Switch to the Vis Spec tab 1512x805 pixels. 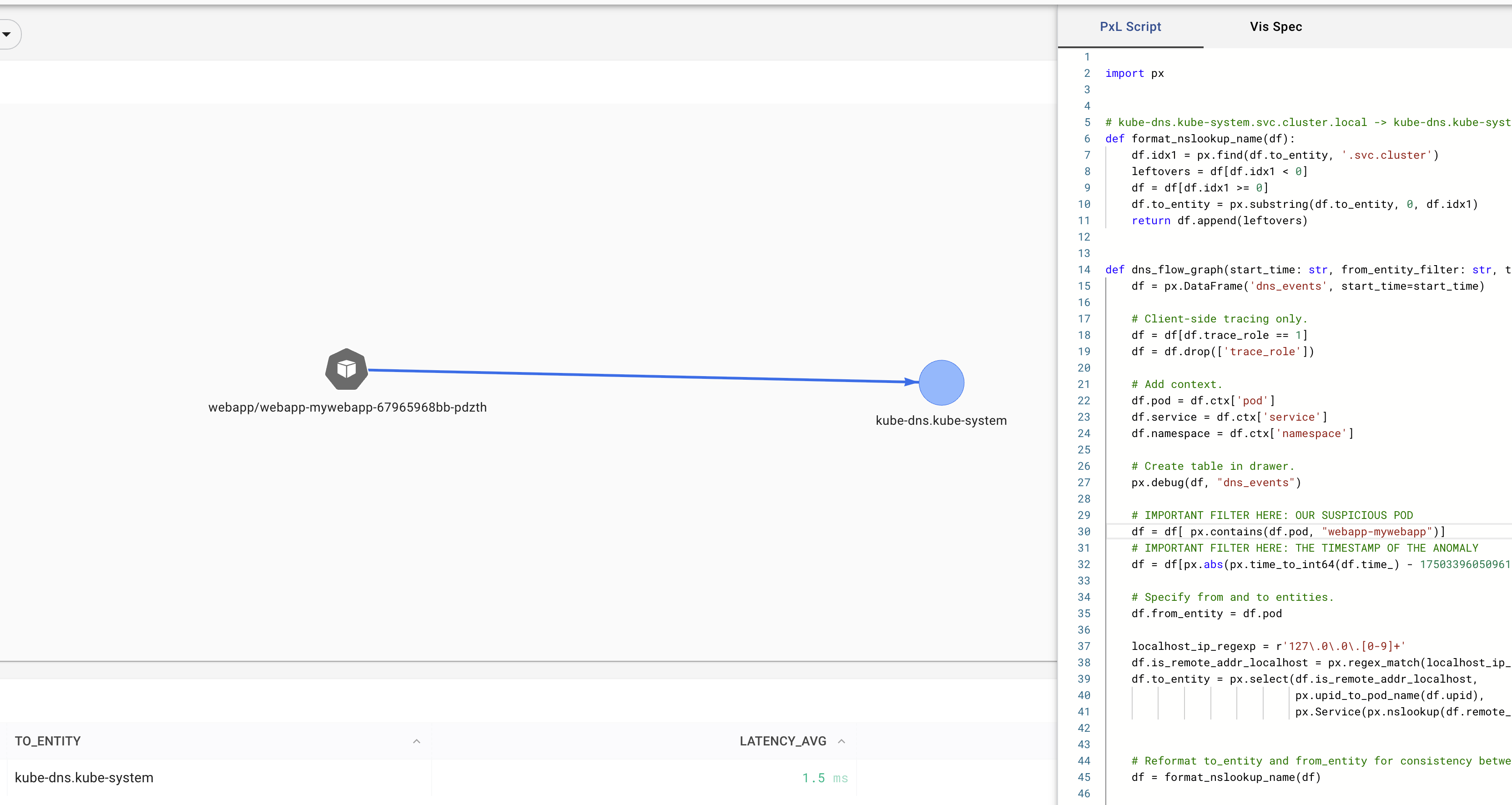[x=1275, y=26]
